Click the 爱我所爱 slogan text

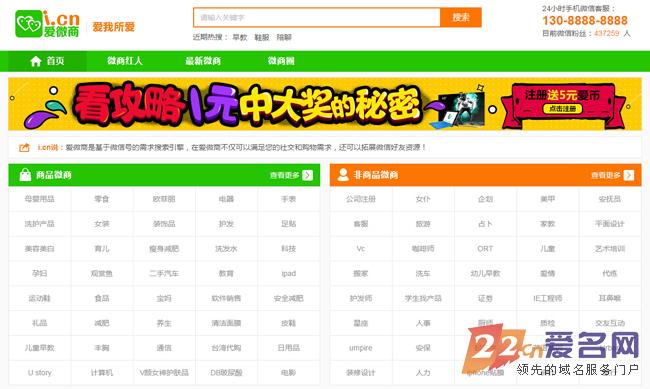113,27
